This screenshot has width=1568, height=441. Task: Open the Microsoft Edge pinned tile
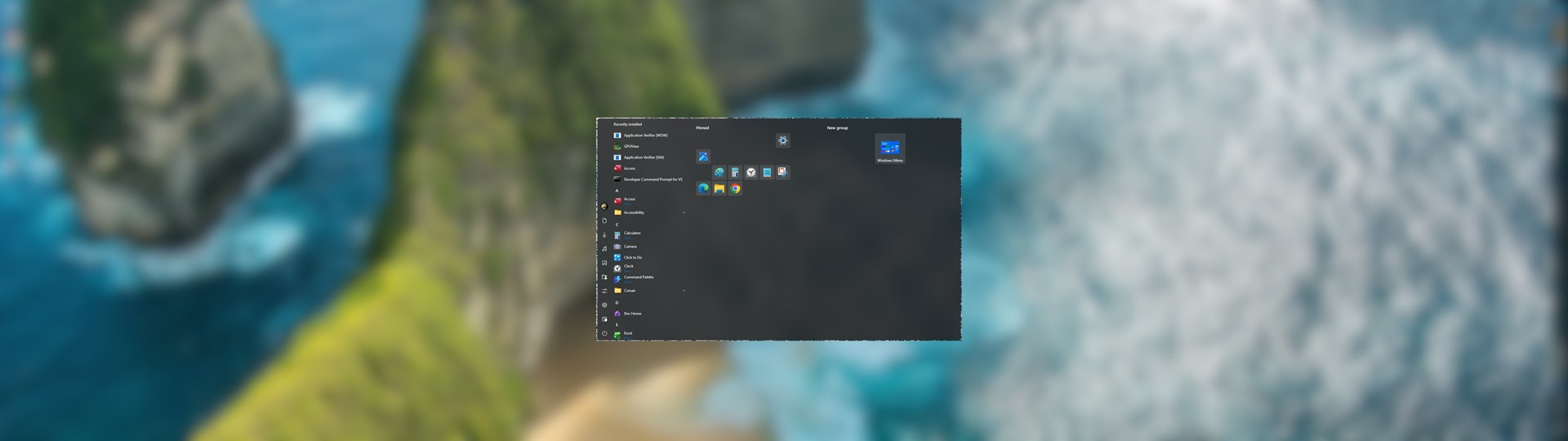pyautogui.click(x=703, y=189)
